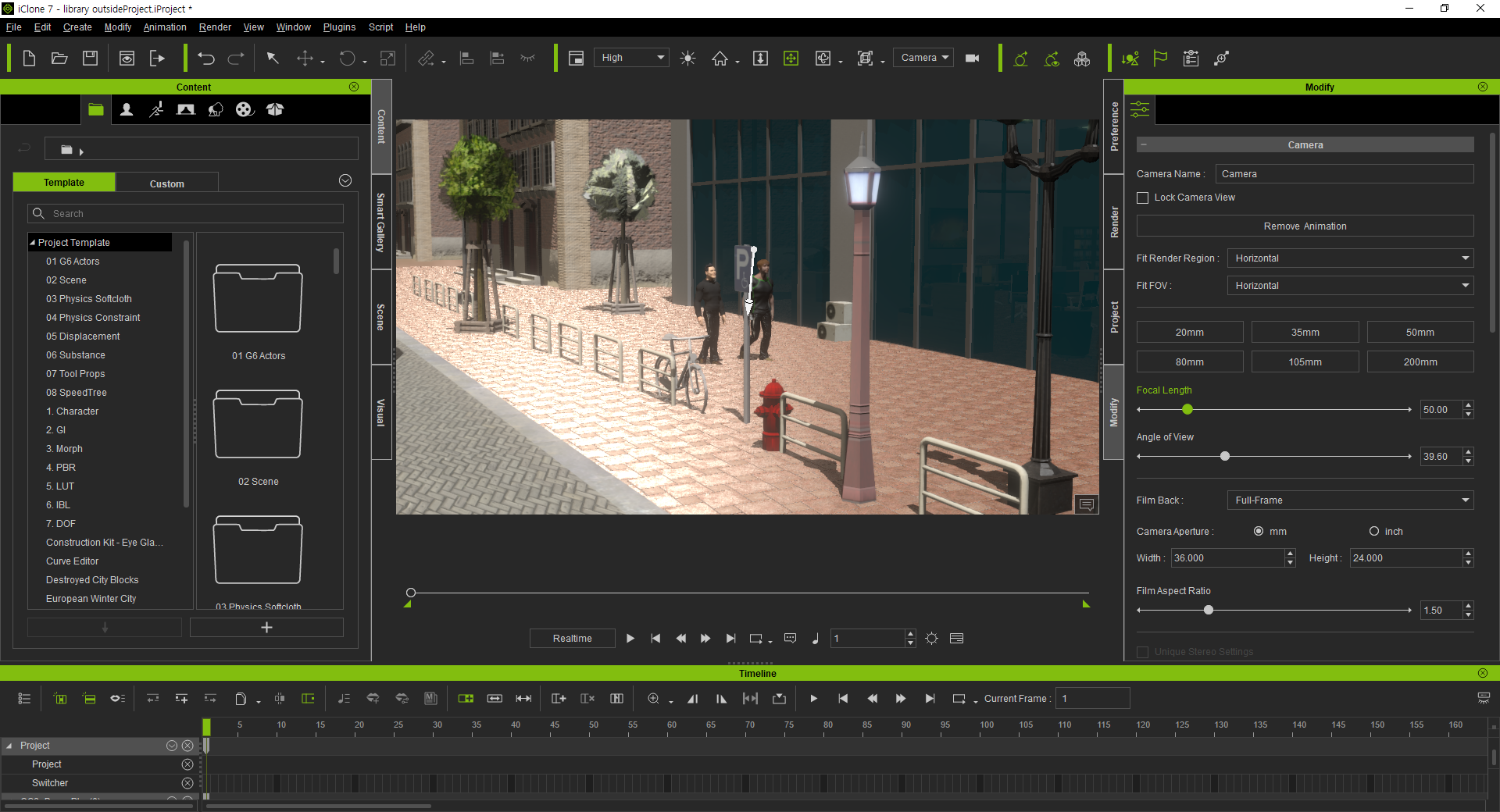Switch to the Custom tab
The width and height of the screenshot is (1500, 812).
167,183
